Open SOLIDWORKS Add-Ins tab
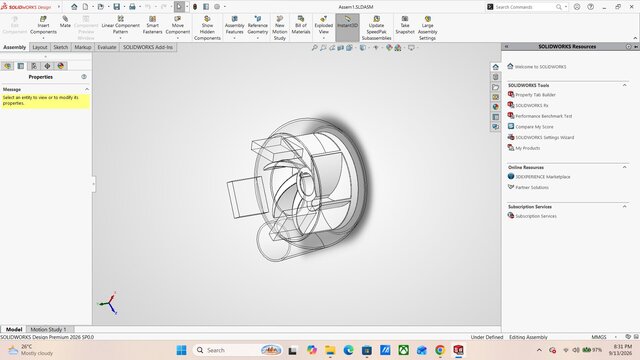Viewport: 640px width, 360px height. point(148,47)
